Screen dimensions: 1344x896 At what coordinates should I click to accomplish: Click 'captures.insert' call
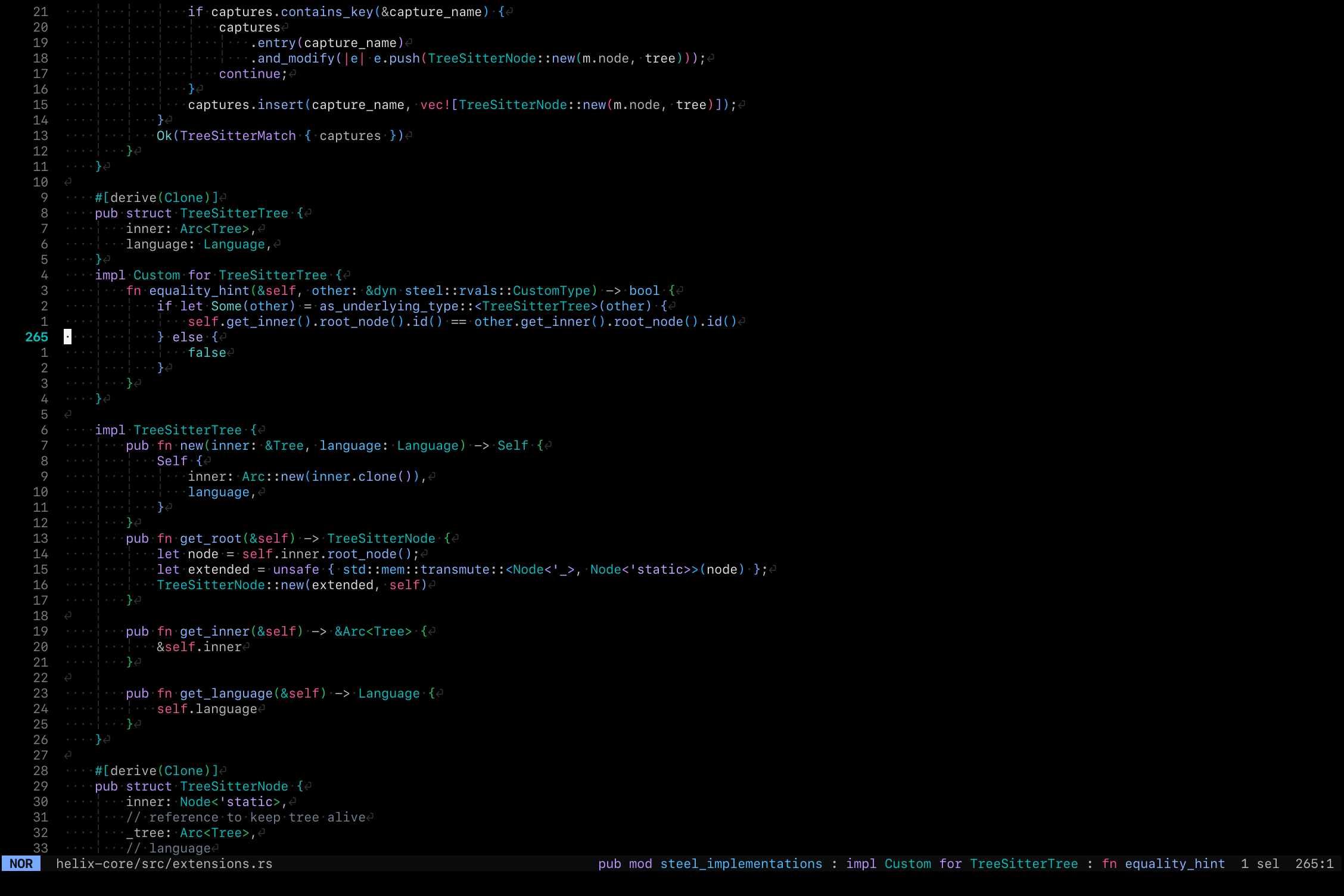pyautogui.click(x=246, y=105)
